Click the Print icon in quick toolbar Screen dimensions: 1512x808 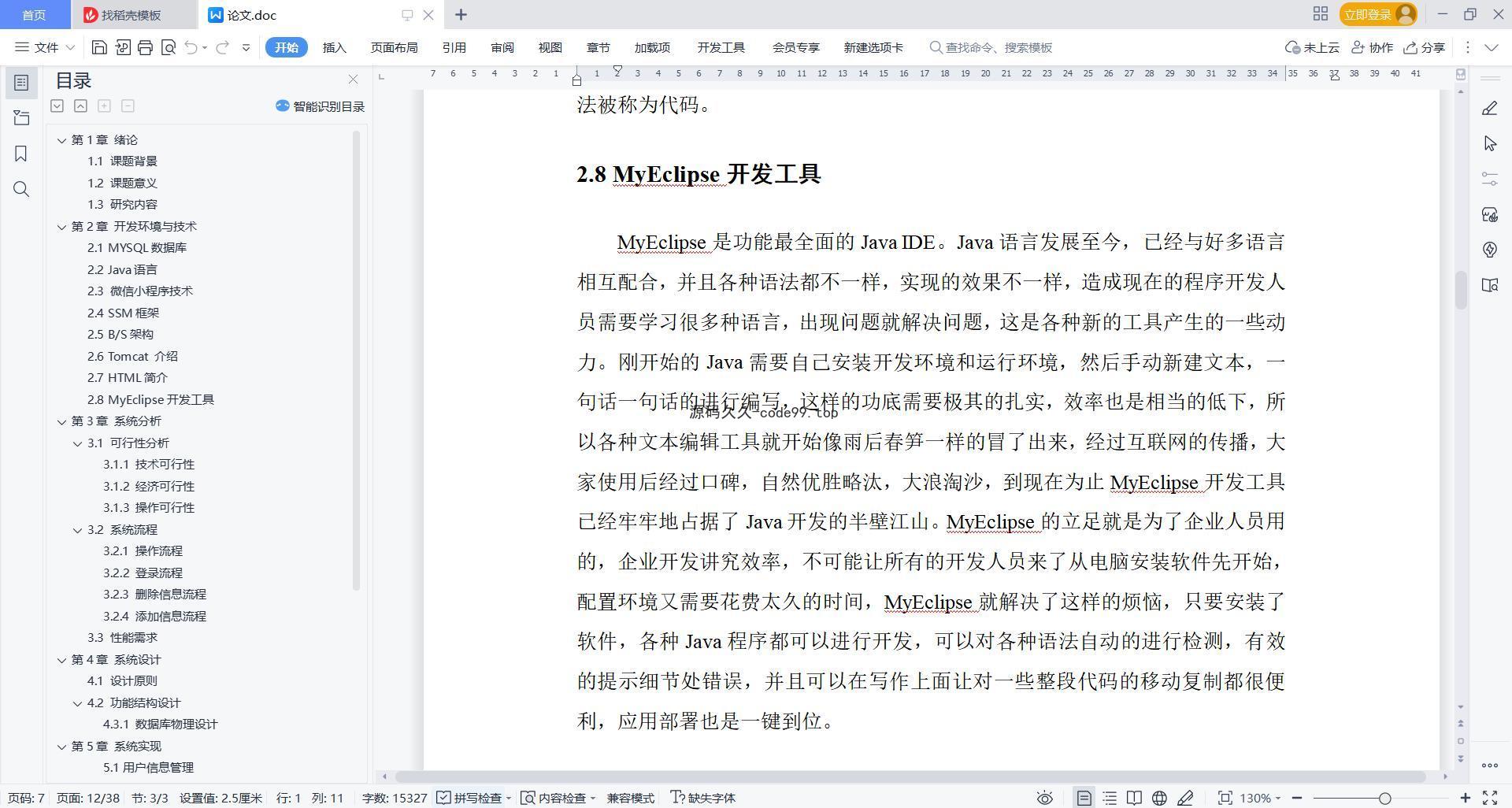[145, 47]
